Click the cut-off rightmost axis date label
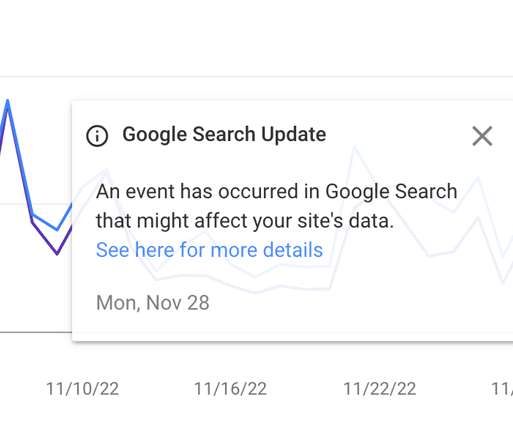 [502, 389]
